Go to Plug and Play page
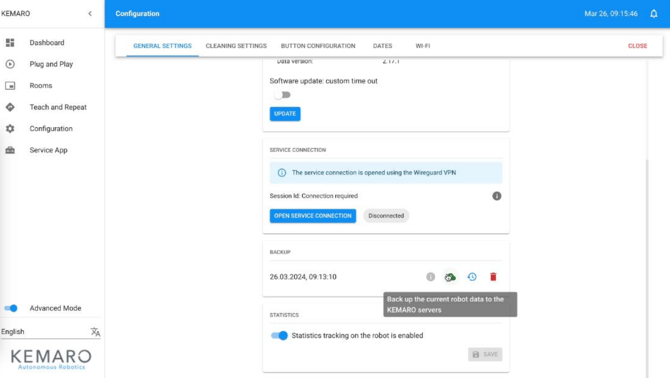Screen dimensions: 670x378 (51, 64)
